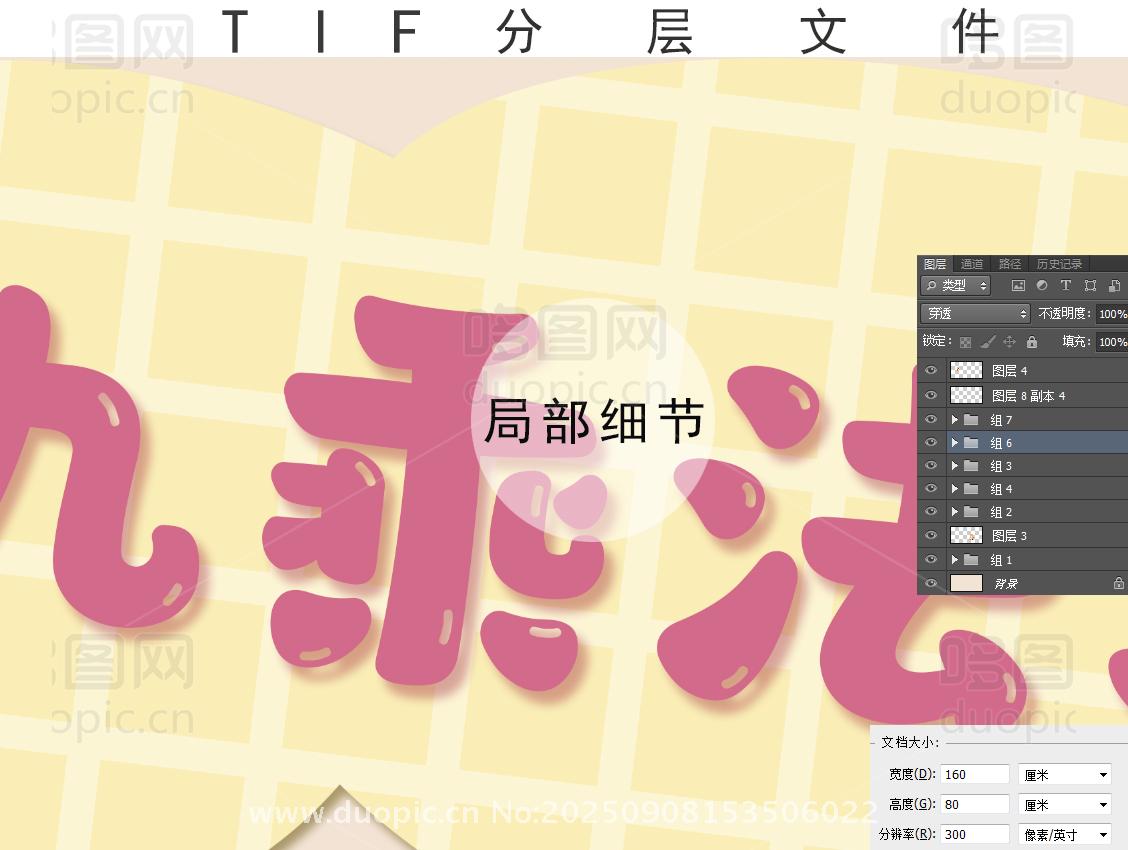1128x850 pixels.
Task: Select layer name 背景
Action: point(1006,584)
